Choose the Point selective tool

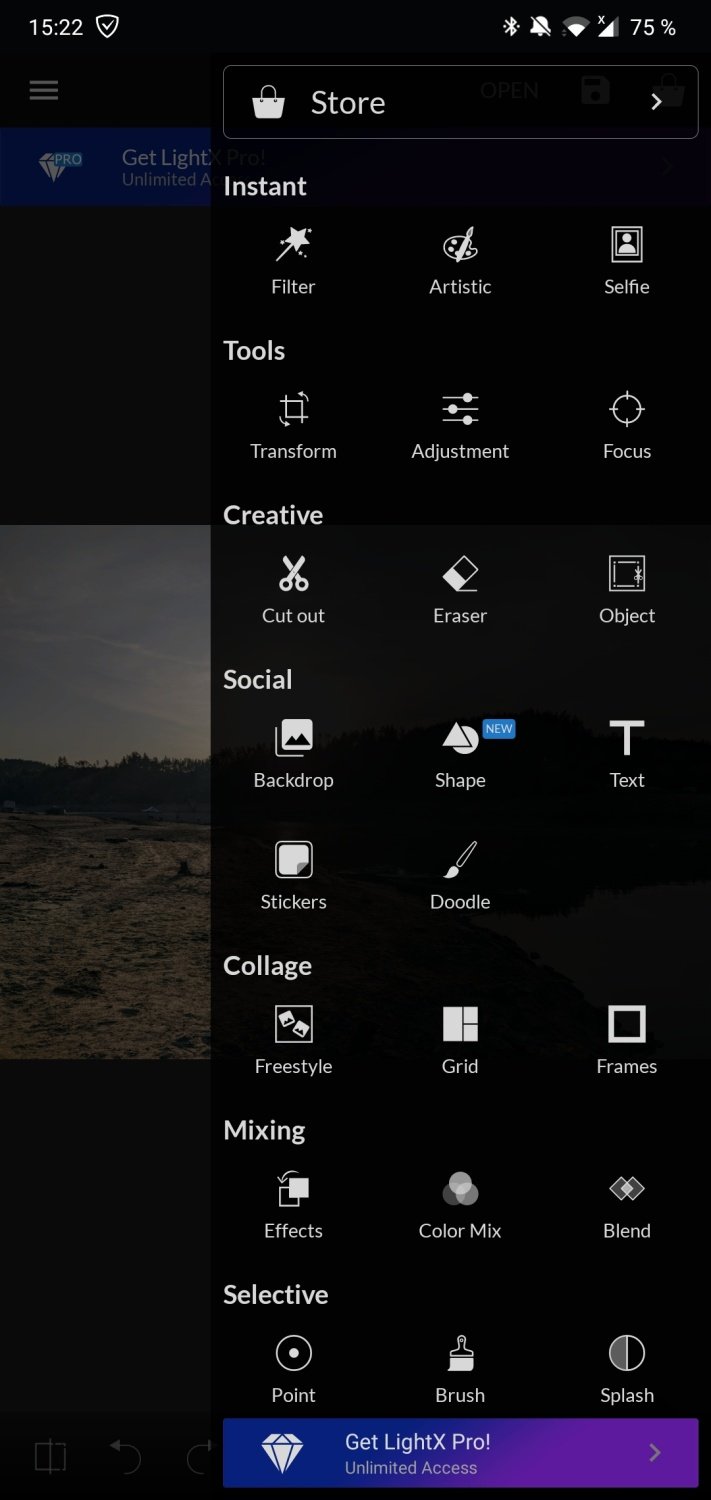pyautogui.click(x=293, y=1369)
